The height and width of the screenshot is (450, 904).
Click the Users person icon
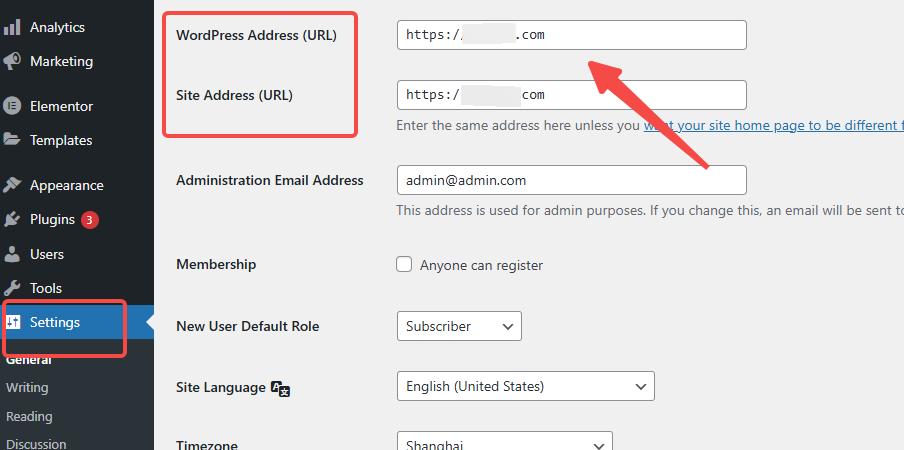[12, 254]
